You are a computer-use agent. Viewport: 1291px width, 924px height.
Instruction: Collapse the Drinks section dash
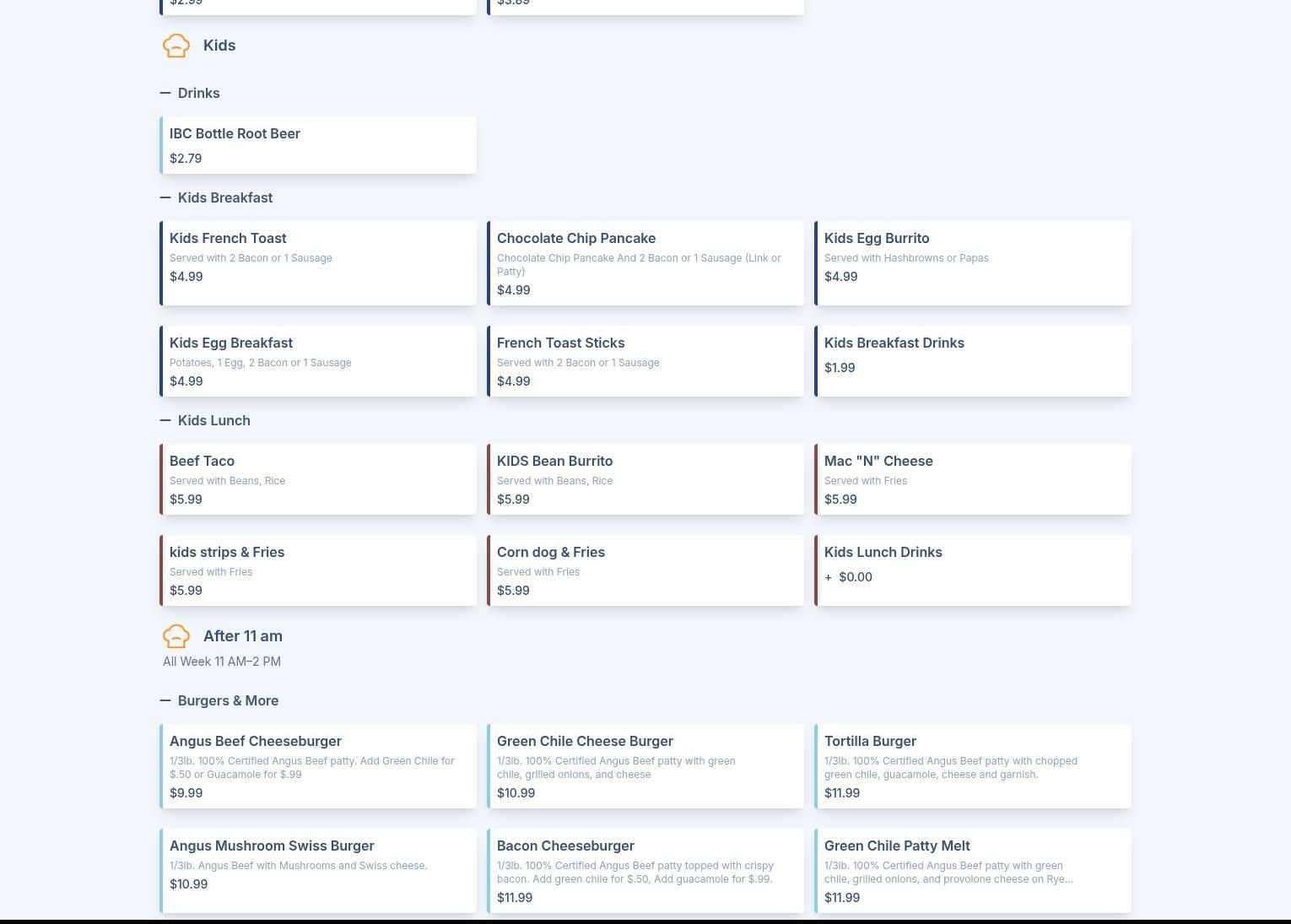[x=165, y=93]
